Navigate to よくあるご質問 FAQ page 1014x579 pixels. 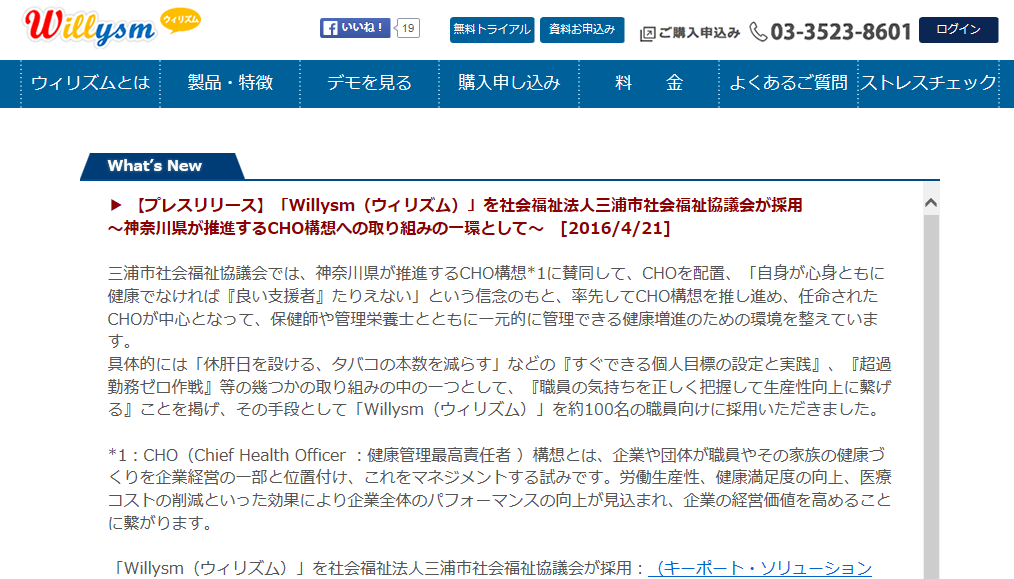point(788,83)
